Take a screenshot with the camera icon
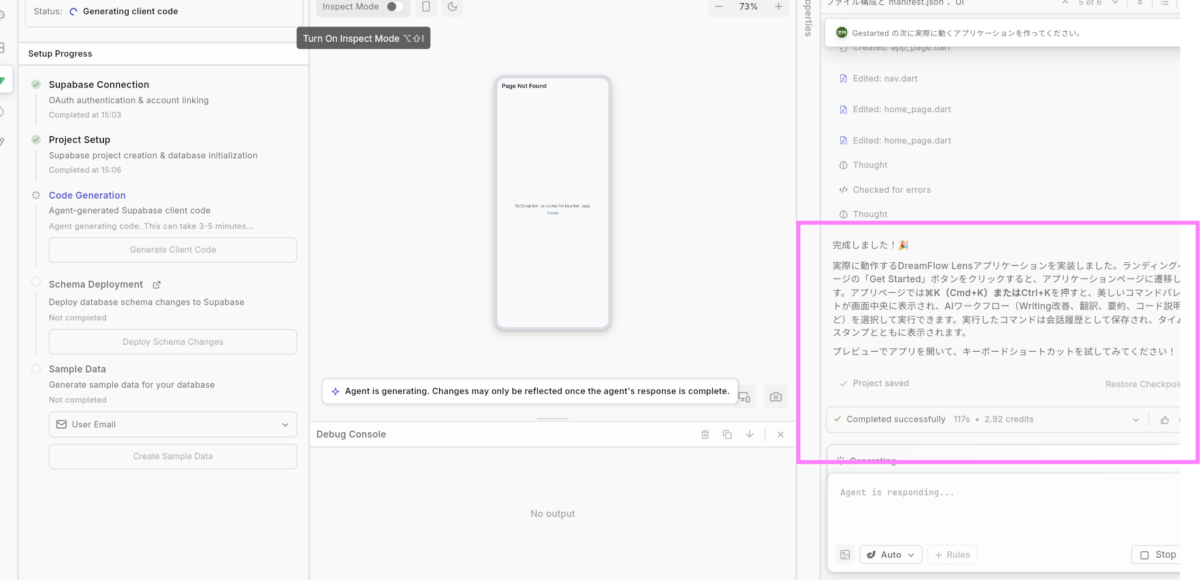The width and height of the screenshot is (1200, 580). click(x=775, y=397)
